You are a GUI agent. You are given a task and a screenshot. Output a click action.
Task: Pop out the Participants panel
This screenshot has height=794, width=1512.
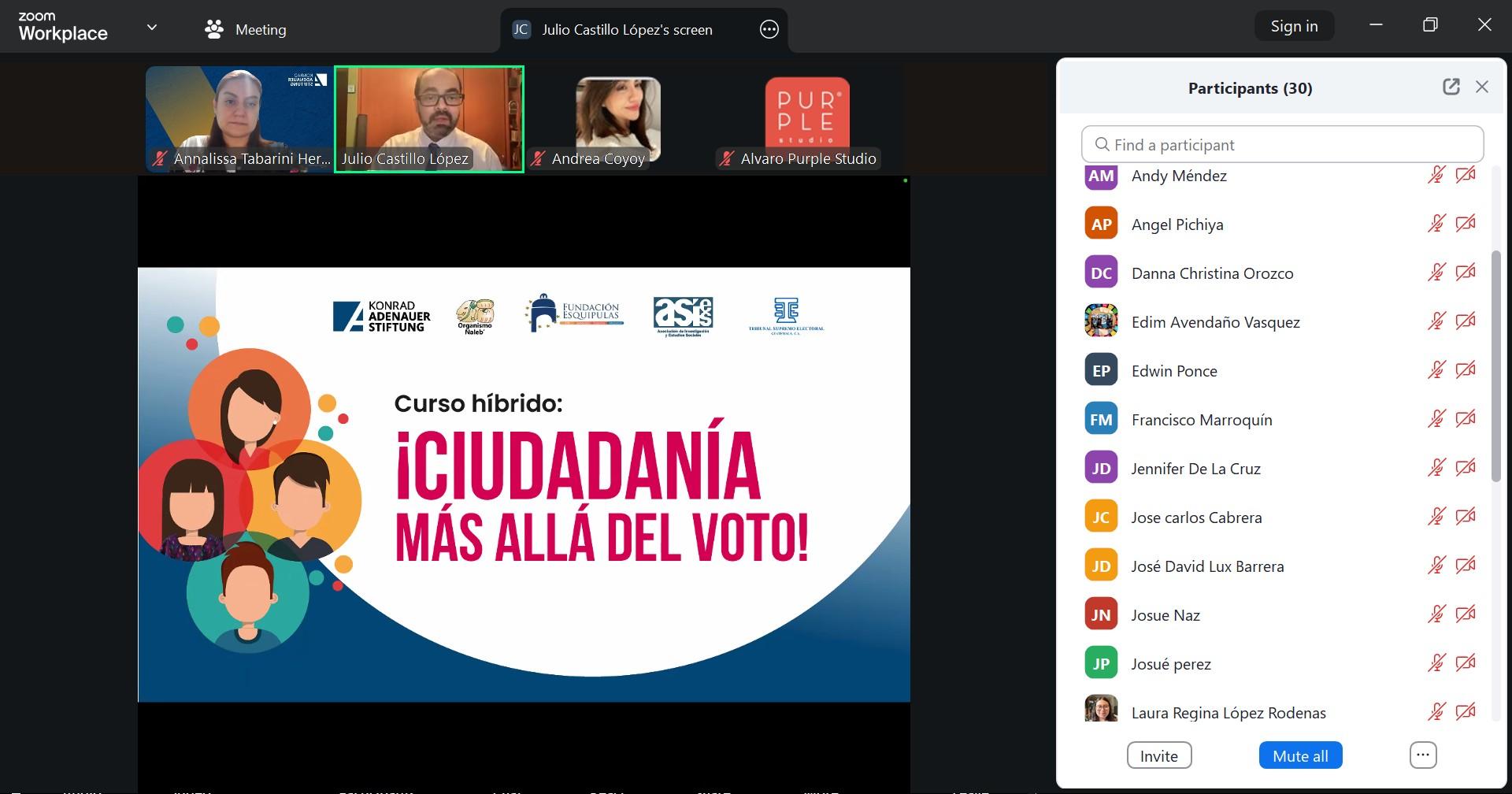(x=1451, y=87)
